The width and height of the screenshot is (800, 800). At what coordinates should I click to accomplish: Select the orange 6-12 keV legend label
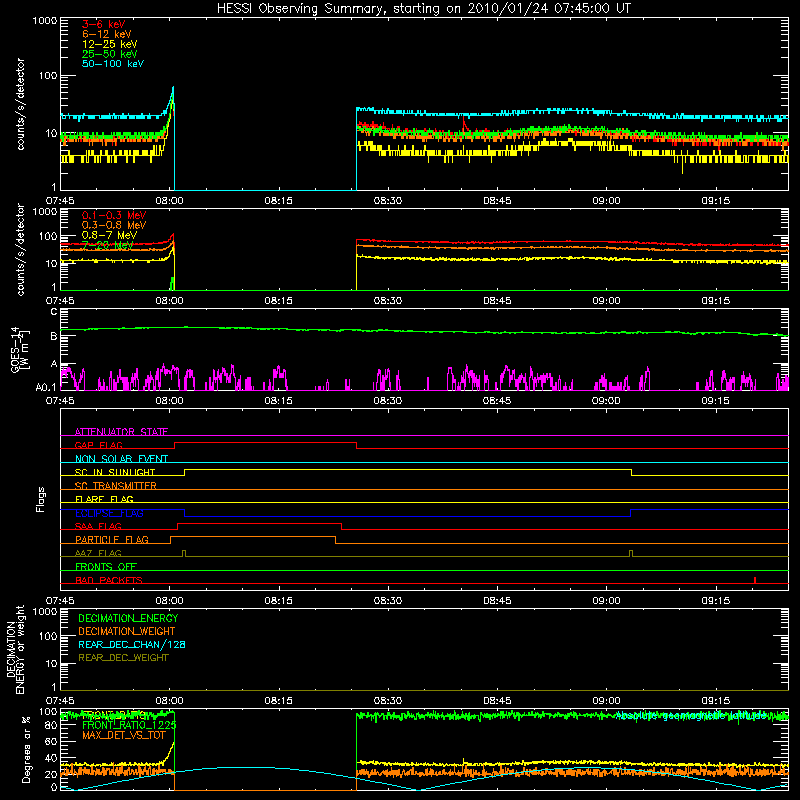[x=107, y=34]
